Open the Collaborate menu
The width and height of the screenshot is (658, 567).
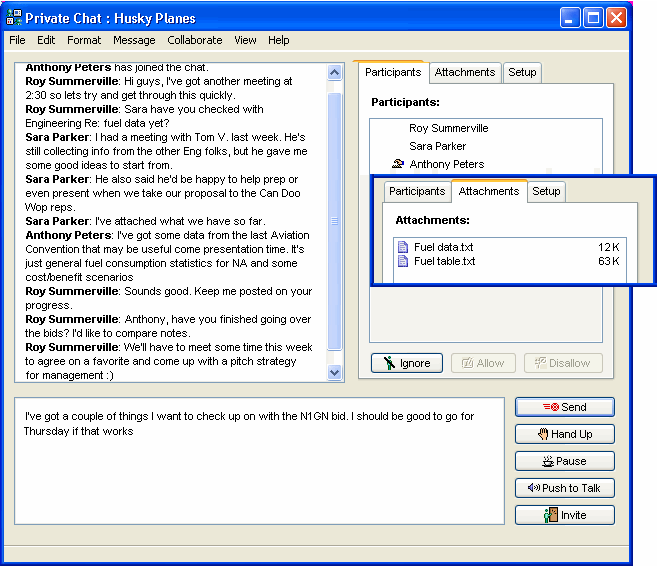(x=195, y=40)
